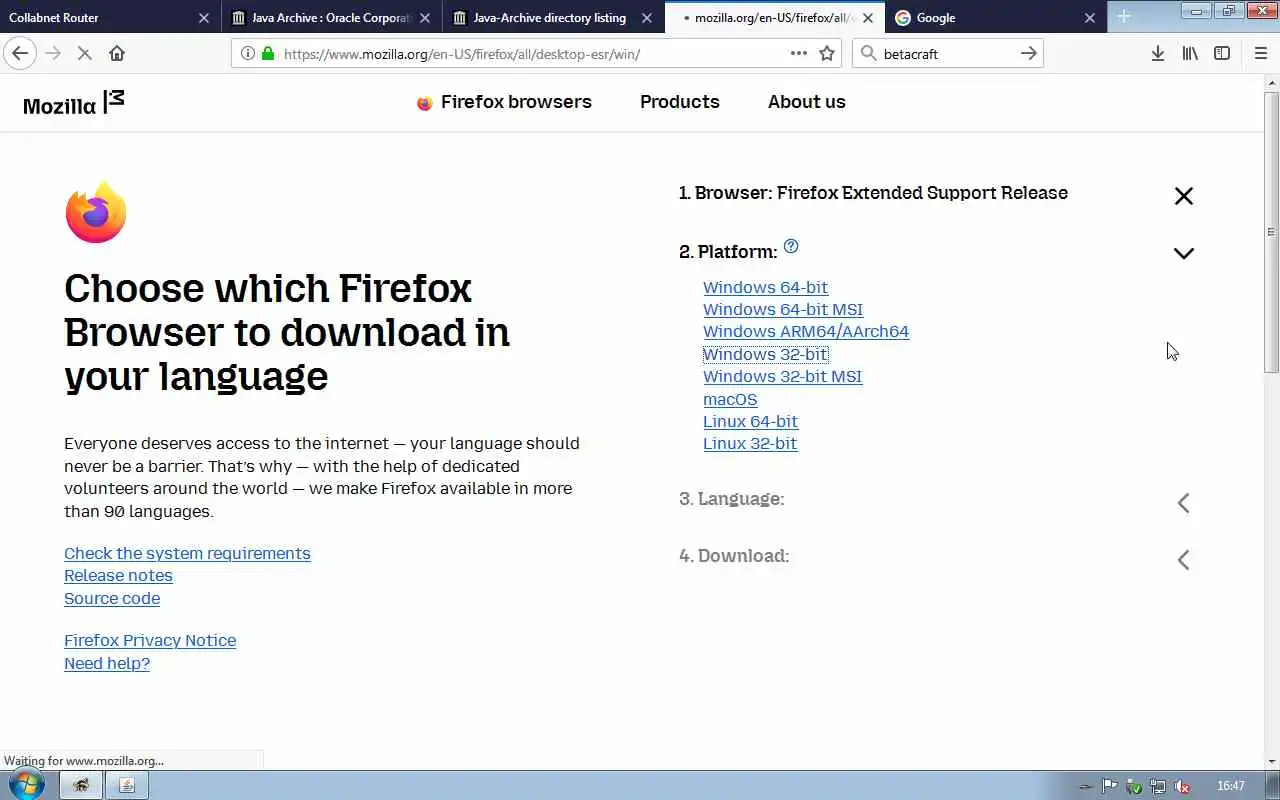Select Windows 64-bit platform
1280x800 pixels.
[x=765, y=288]
